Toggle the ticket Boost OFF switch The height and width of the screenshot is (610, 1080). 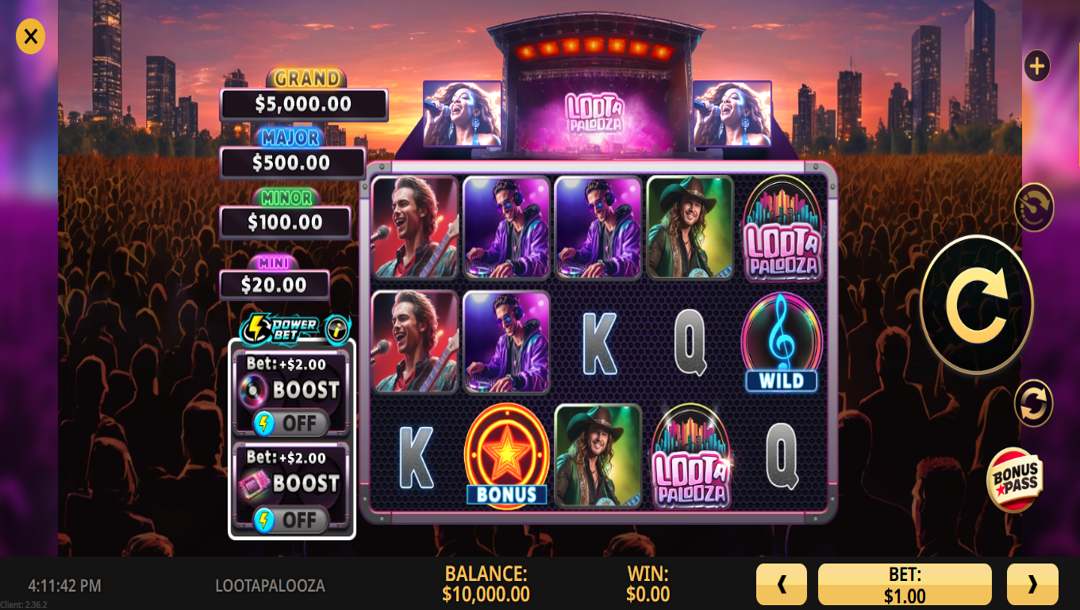[x=290, y=520]
